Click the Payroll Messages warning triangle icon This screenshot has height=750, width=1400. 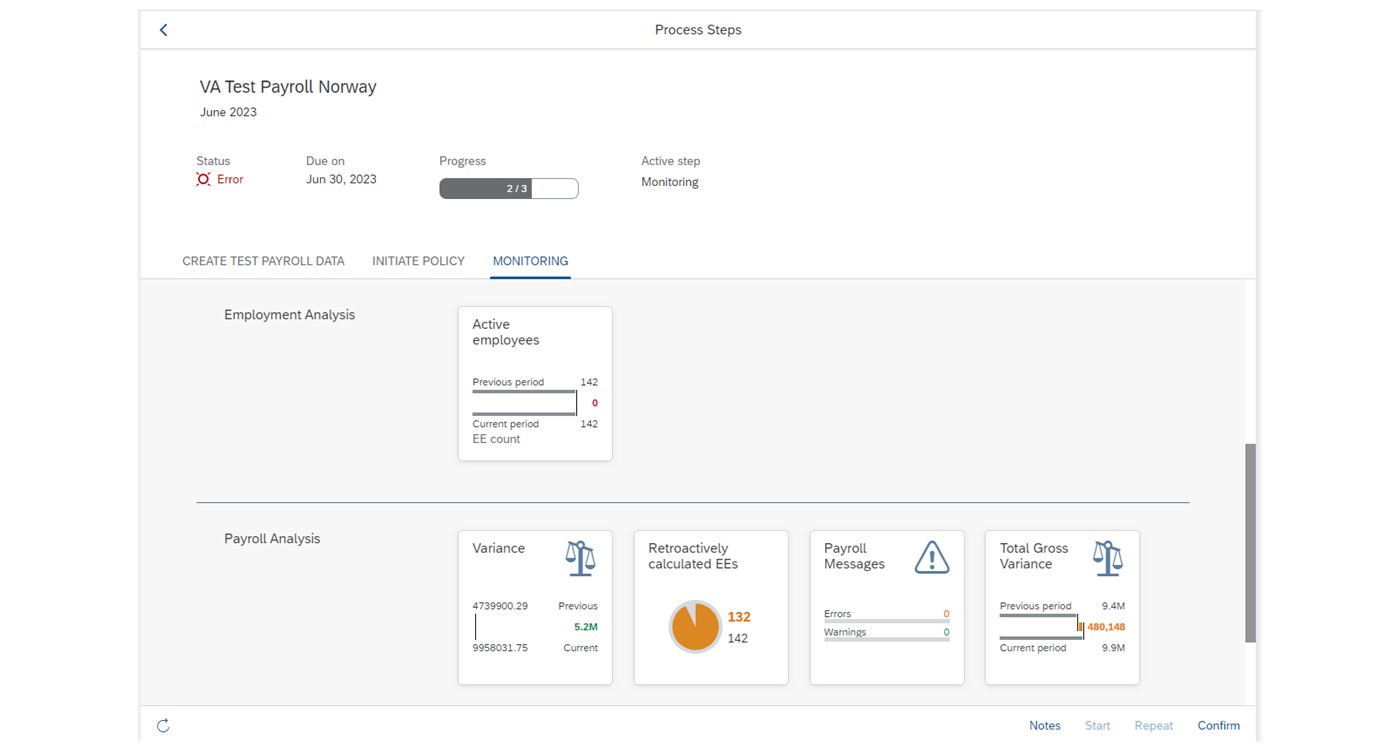pos(931,557)
